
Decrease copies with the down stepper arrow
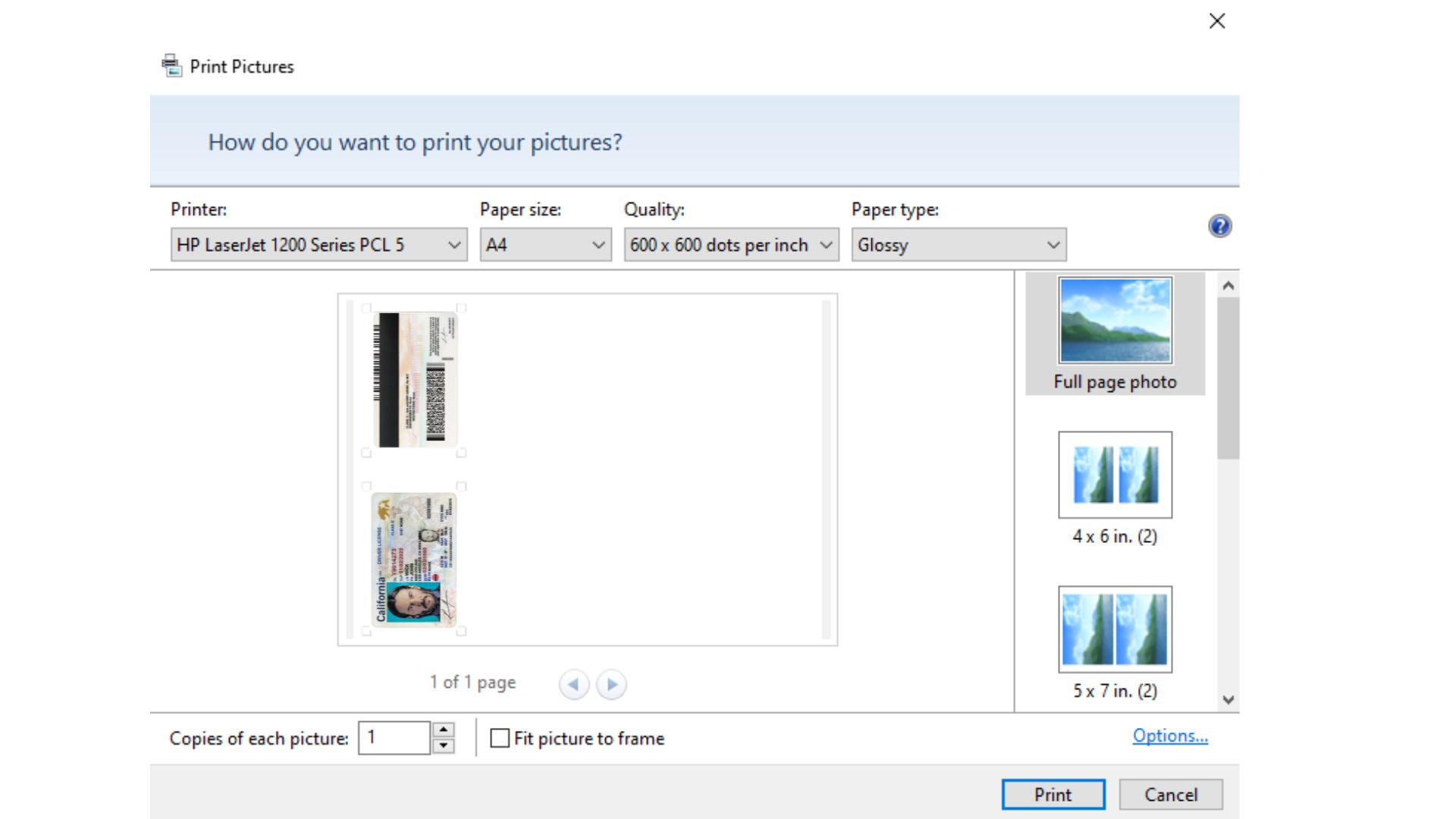(444, 746)
